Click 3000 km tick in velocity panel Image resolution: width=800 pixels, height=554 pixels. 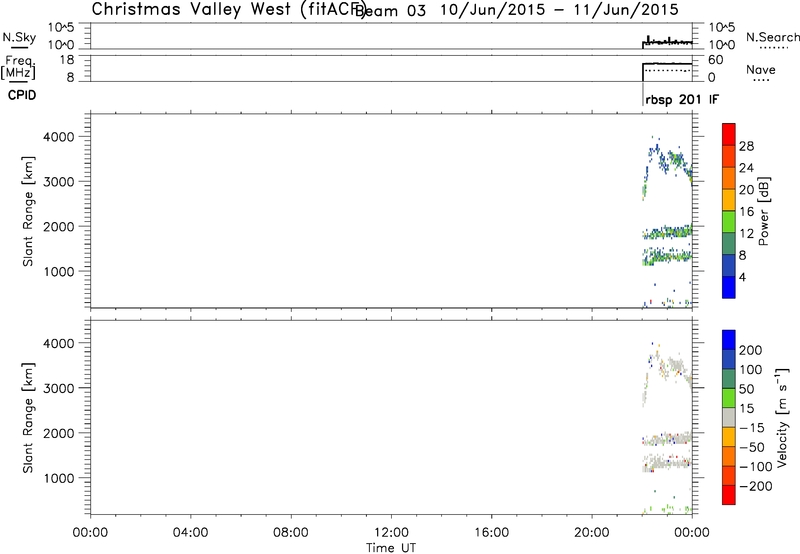pos(59,388)
